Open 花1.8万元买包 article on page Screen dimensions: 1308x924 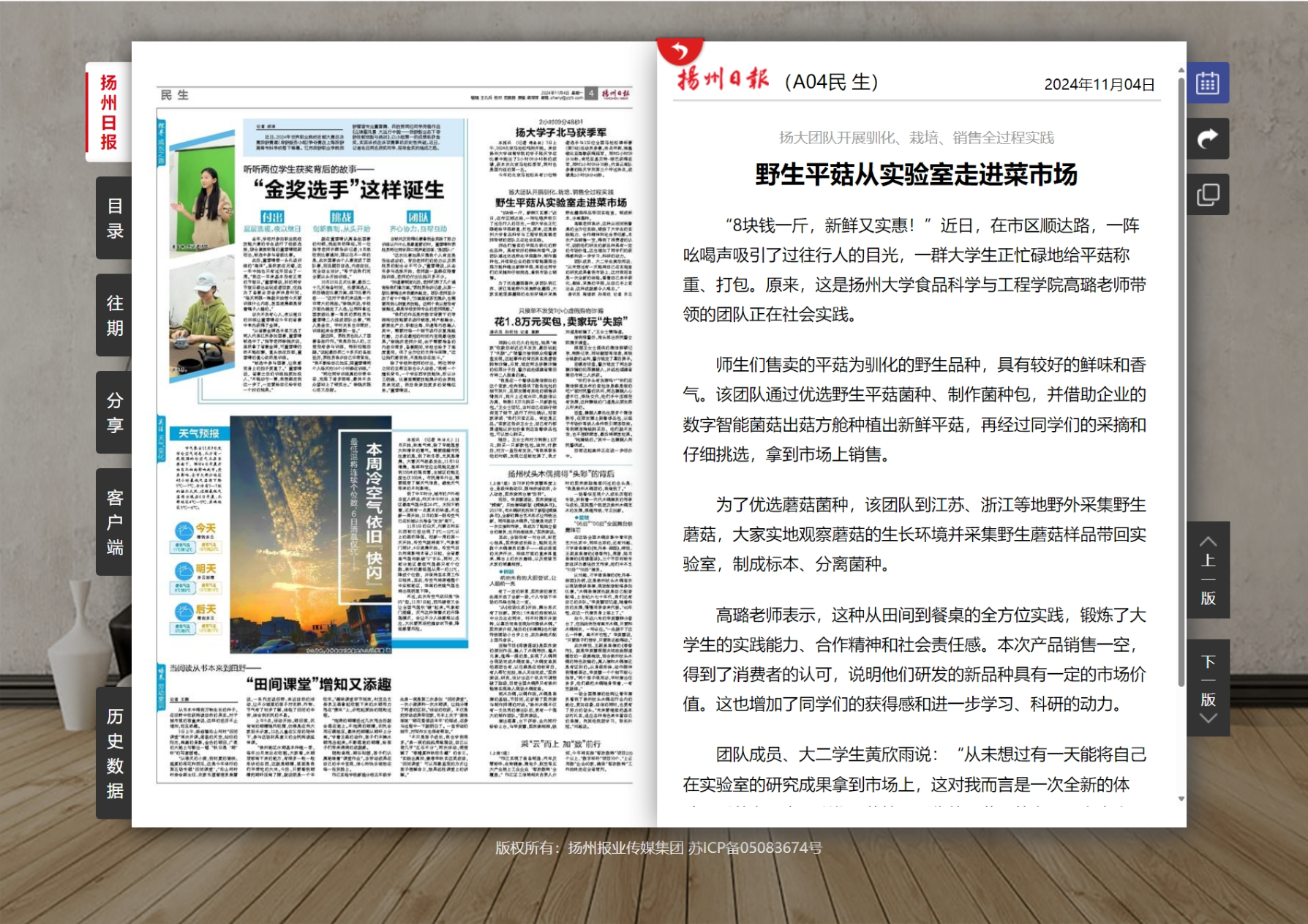click(560, 321)
